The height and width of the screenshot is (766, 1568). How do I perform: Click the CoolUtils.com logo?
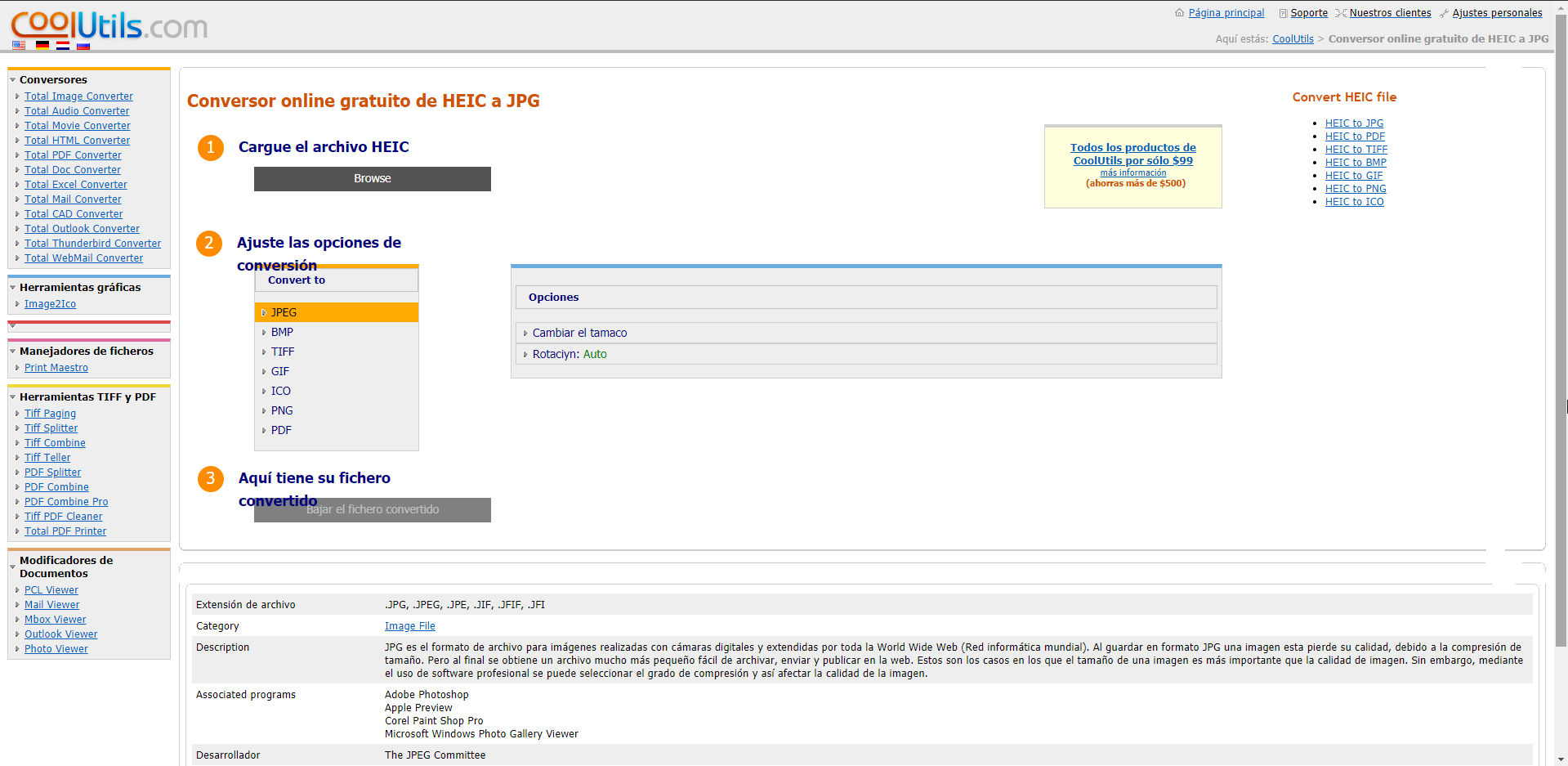pyautogui.click(x=109, y=25)
